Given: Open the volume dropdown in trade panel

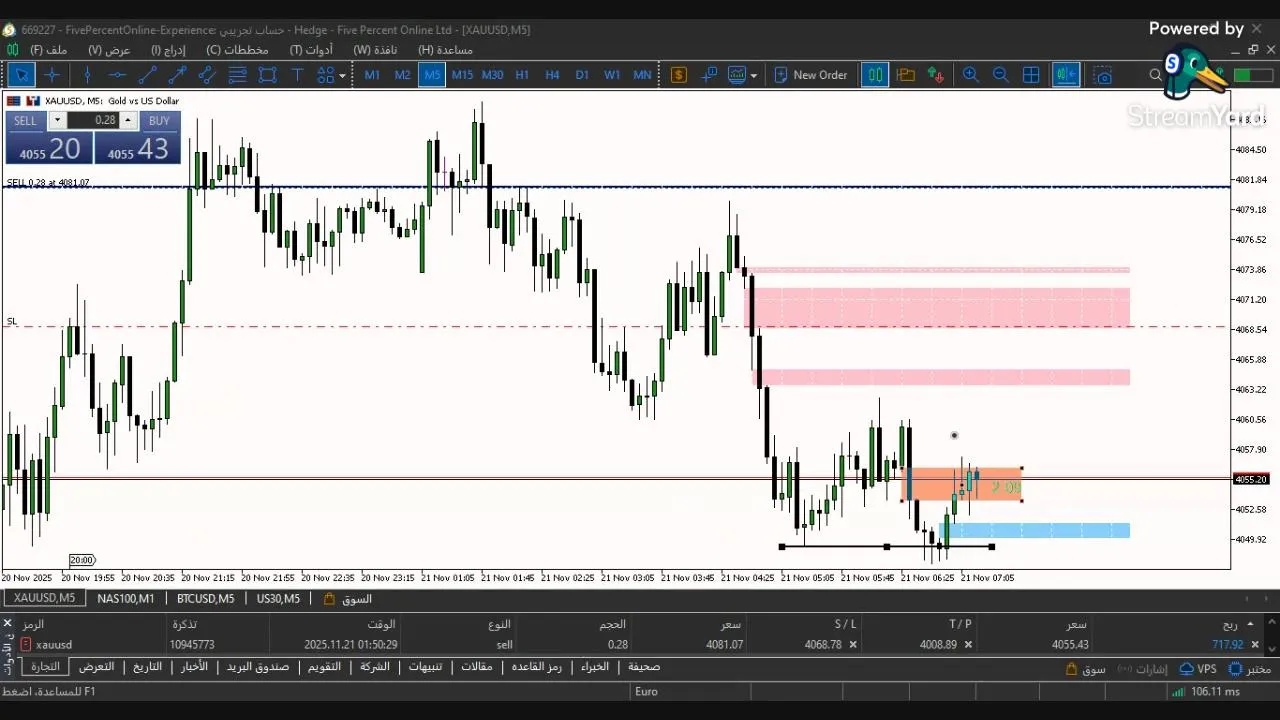Looking at the screenshot, I should [x=57, y=120].
